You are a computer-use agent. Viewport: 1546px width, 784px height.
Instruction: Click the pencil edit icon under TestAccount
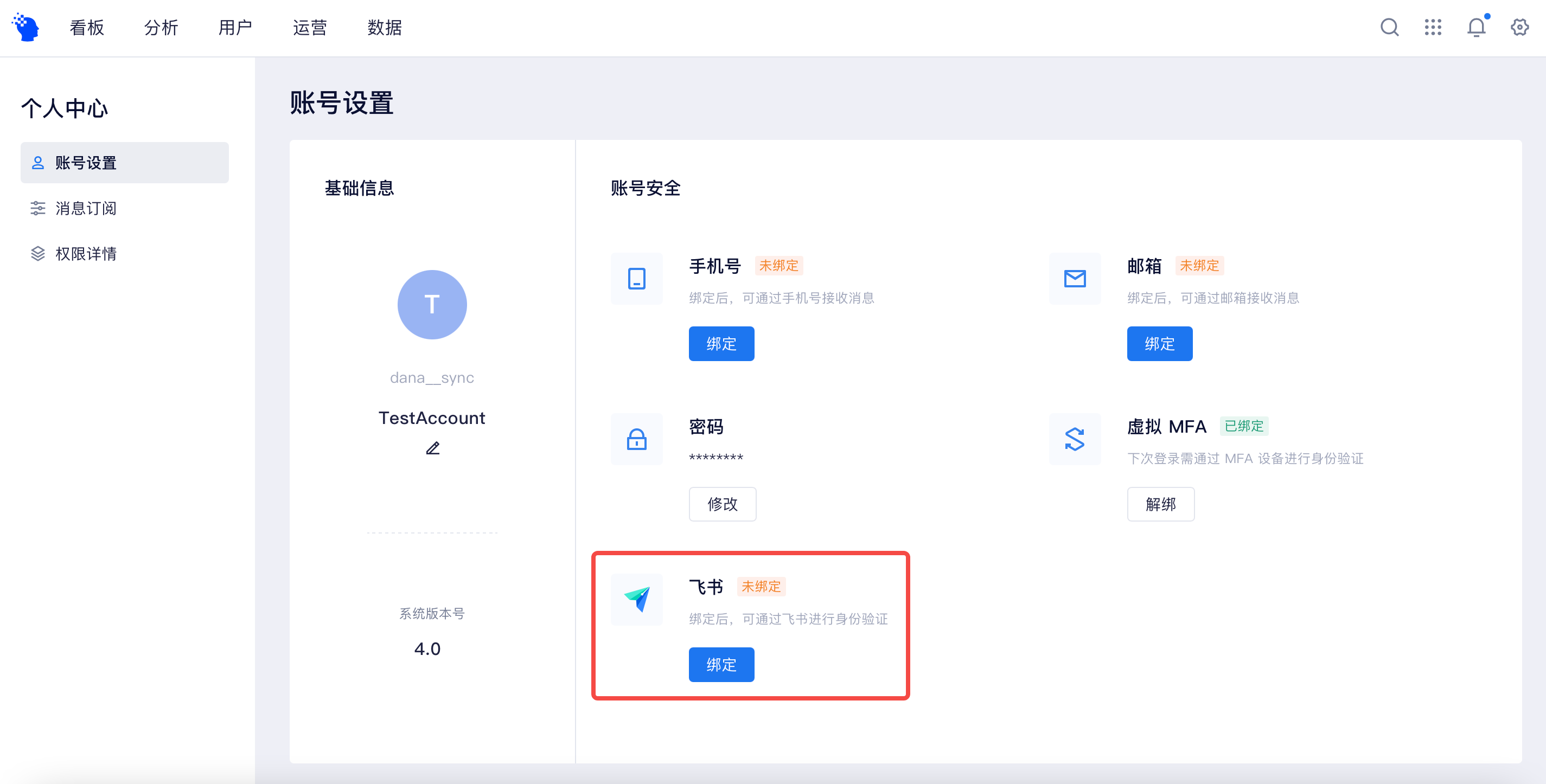pos(433,448)
